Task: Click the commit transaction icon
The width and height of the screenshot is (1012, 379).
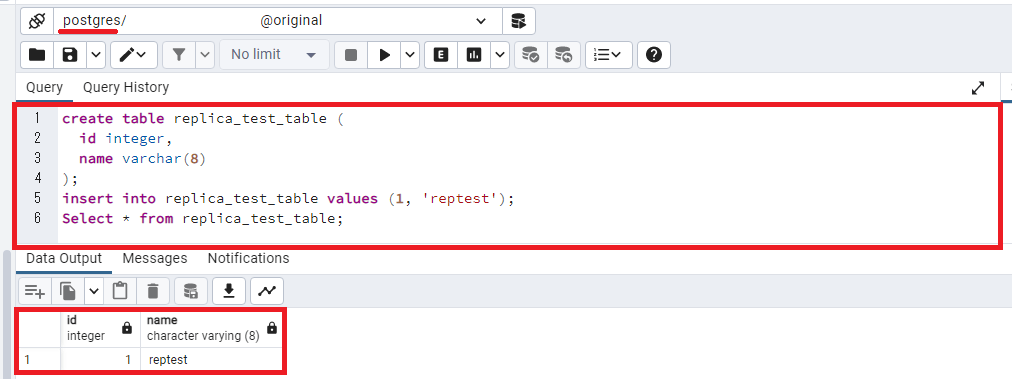Action: click(x=531, y=55)
